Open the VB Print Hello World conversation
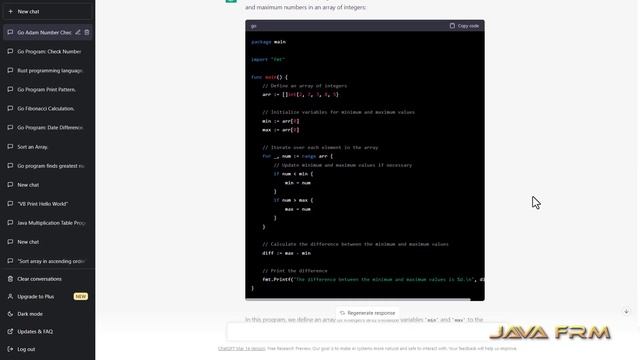The height and width of the screenshot is (360, 640). pos(47,204)
